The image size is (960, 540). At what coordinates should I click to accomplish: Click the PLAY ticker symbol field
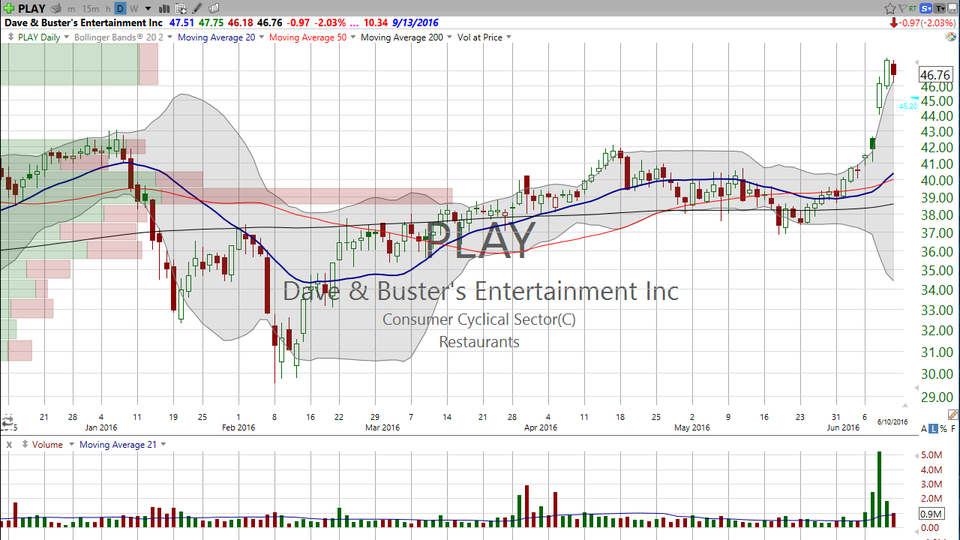click(32, 9)
